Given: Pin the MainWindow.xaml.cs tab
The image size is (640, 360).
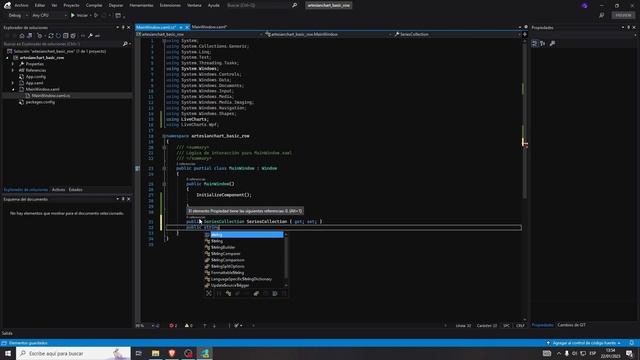Looking at the screenshot, I should coord(181,27).
